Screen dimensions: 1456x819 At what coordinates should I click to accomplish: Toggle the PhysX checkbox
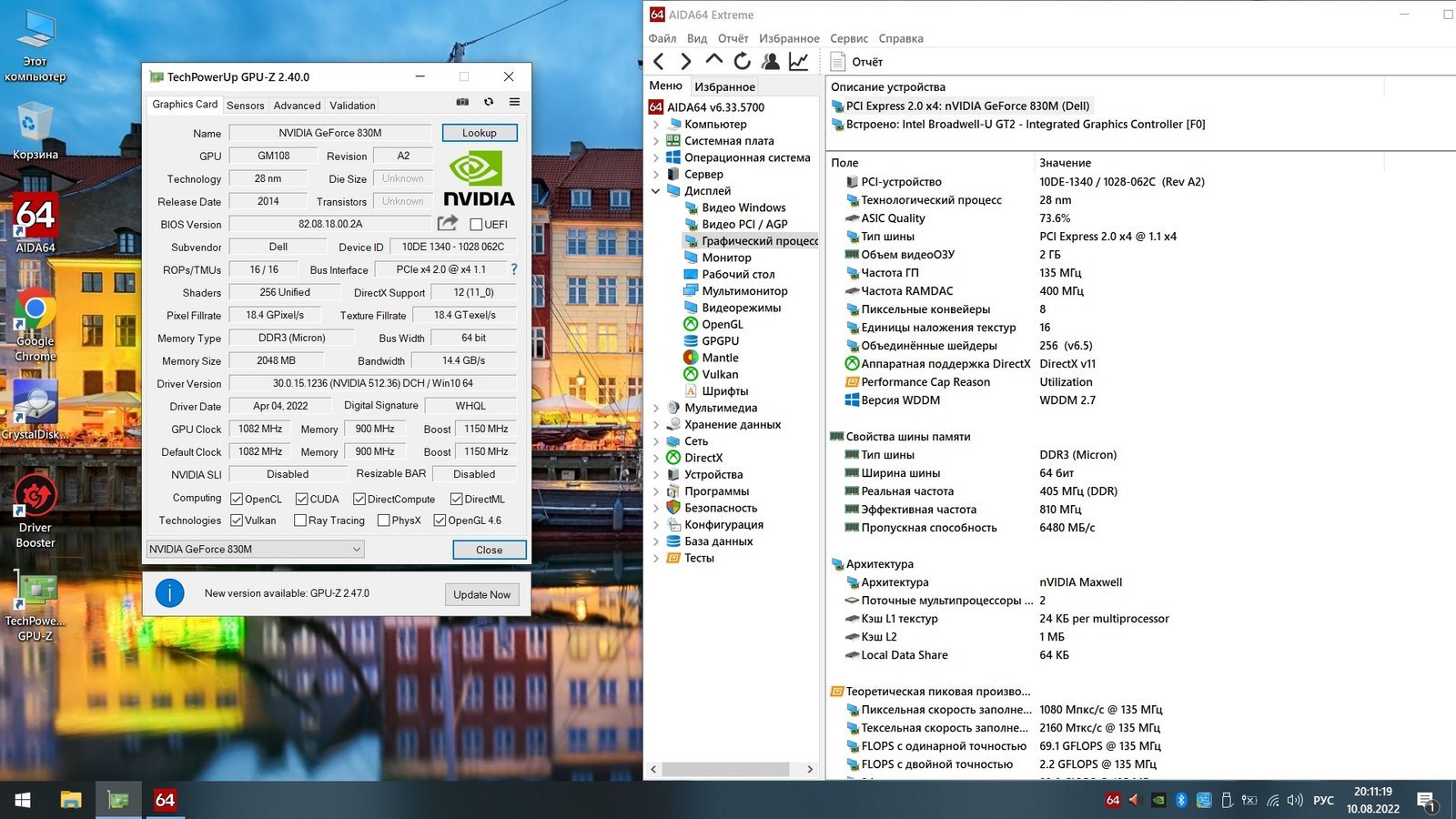(384, 521)
